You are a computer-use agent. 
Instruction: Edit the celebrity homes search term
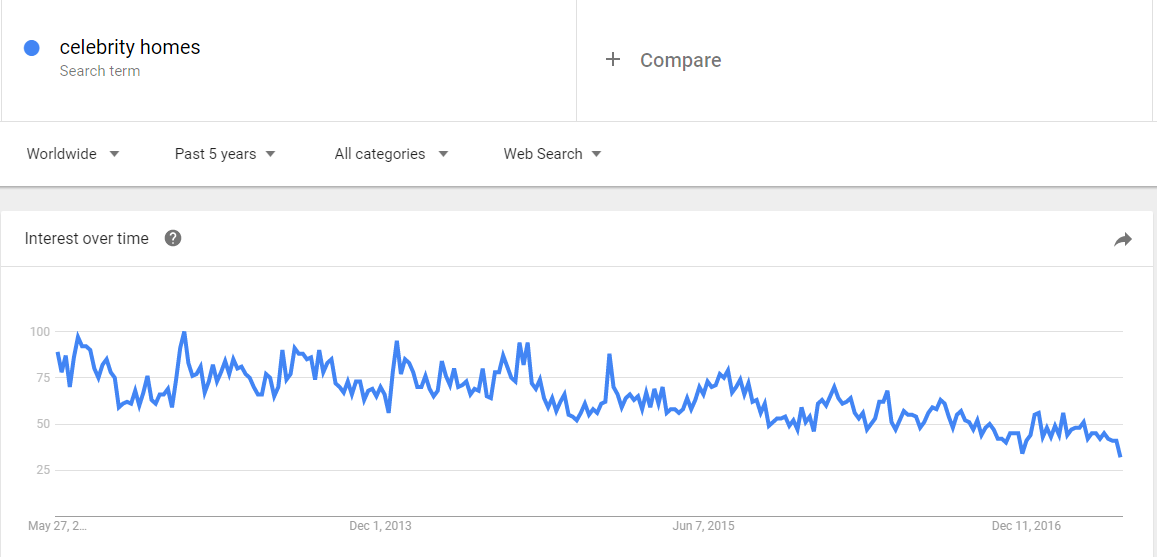coord(130,47)
